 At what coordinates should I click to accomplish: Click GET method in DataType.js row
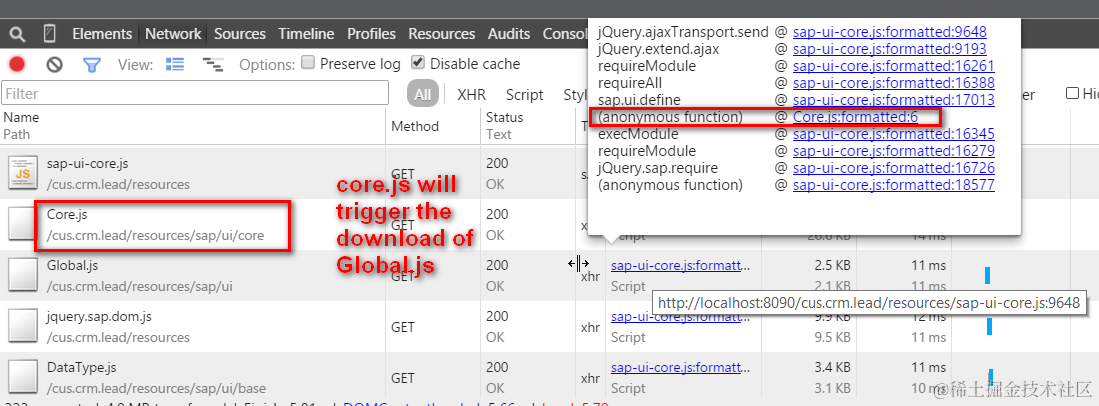[403, 378]
